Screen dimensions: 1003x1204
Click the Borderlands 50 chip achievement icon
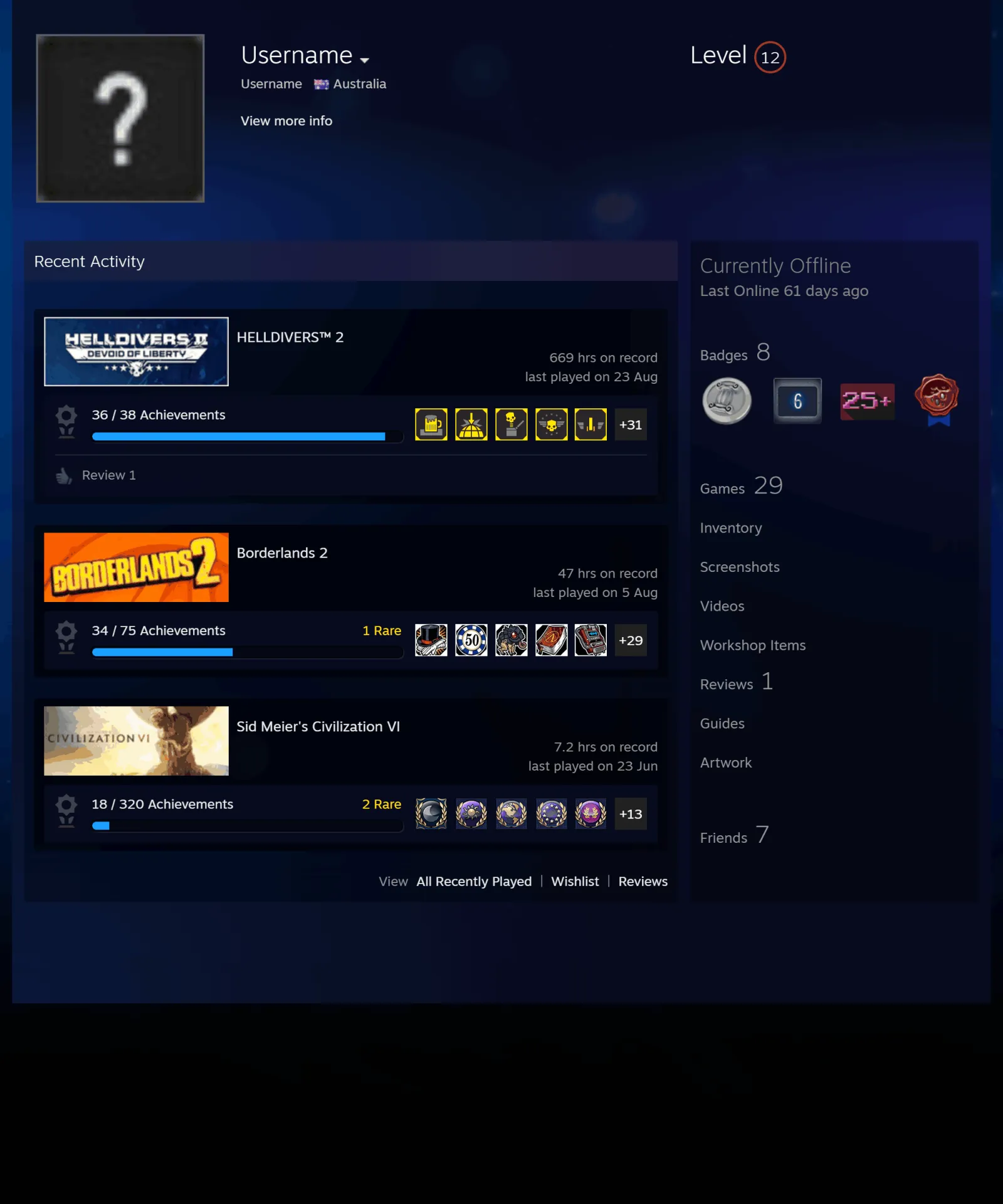(x=471, y=640)
